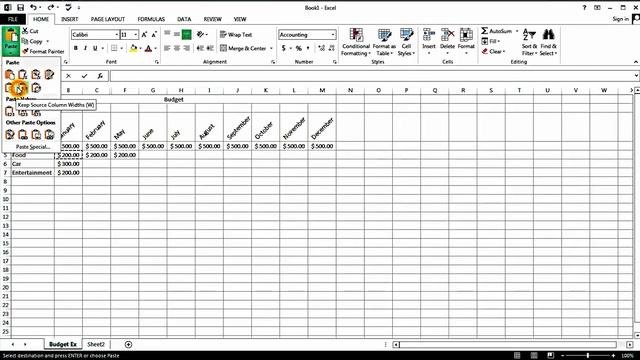Select Values & Source Formatting paste icon

[x=36, y=112]
